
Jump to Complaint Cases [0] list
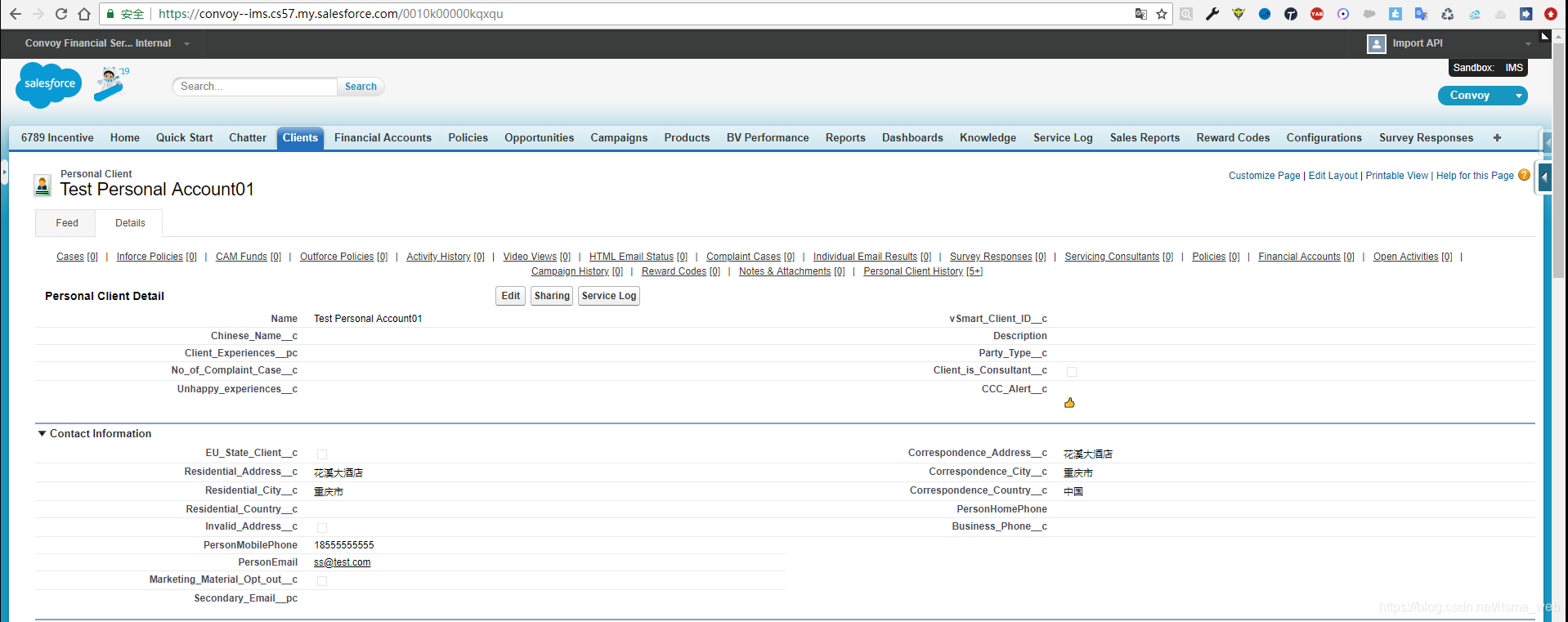(750, 257)
